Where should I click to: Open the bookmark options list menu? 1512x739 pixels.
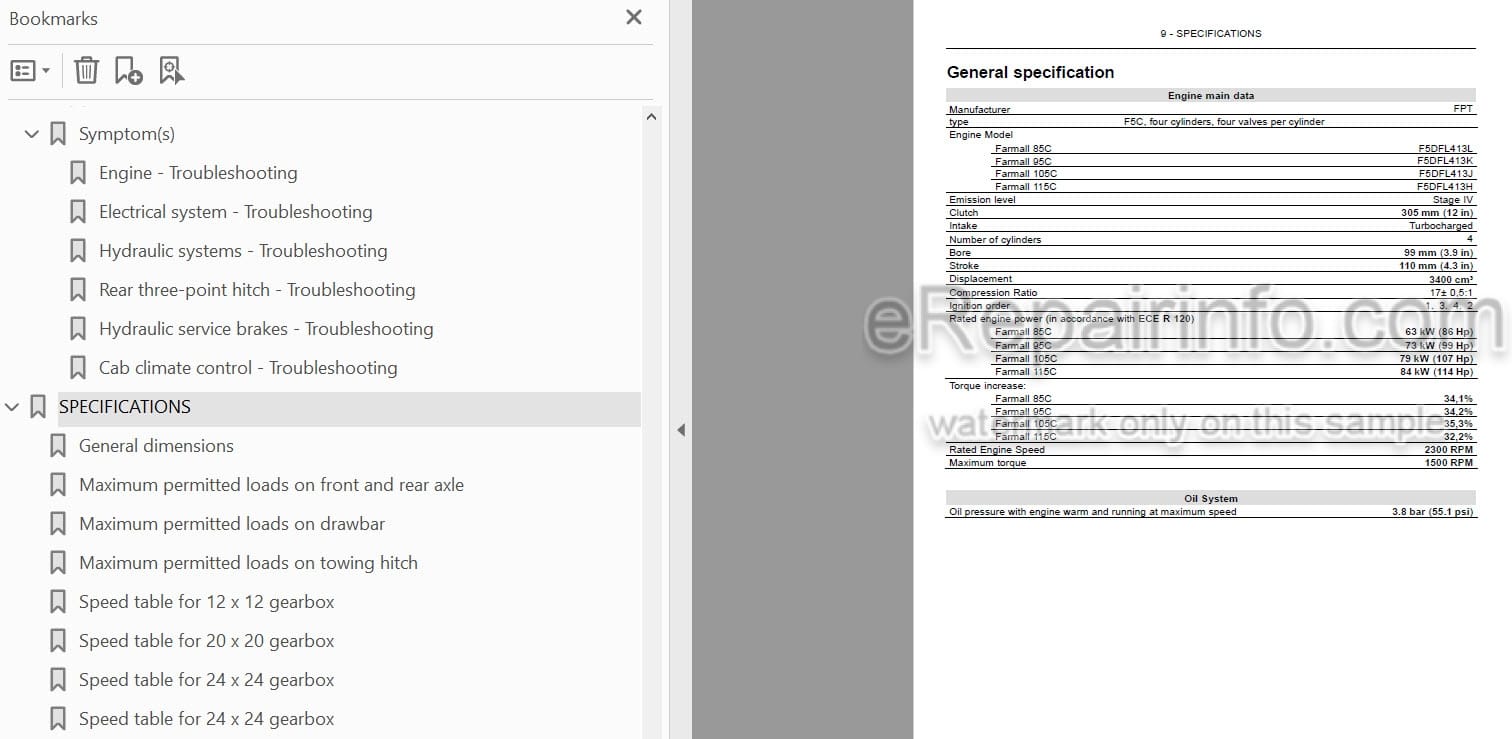click(x=30, y=71)
